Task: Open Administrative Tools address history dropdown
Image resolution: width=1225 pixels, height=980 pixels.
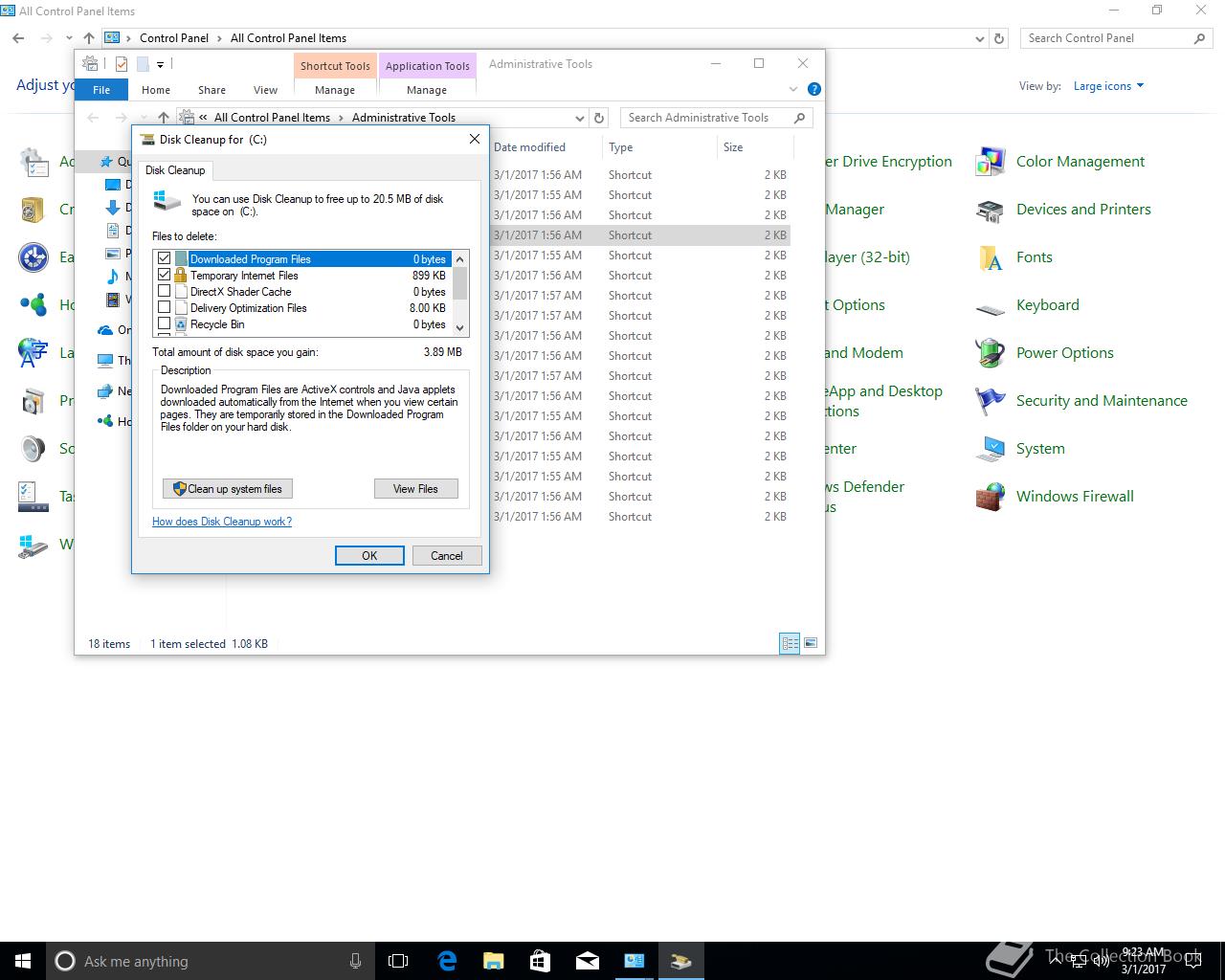Action: 580,118
